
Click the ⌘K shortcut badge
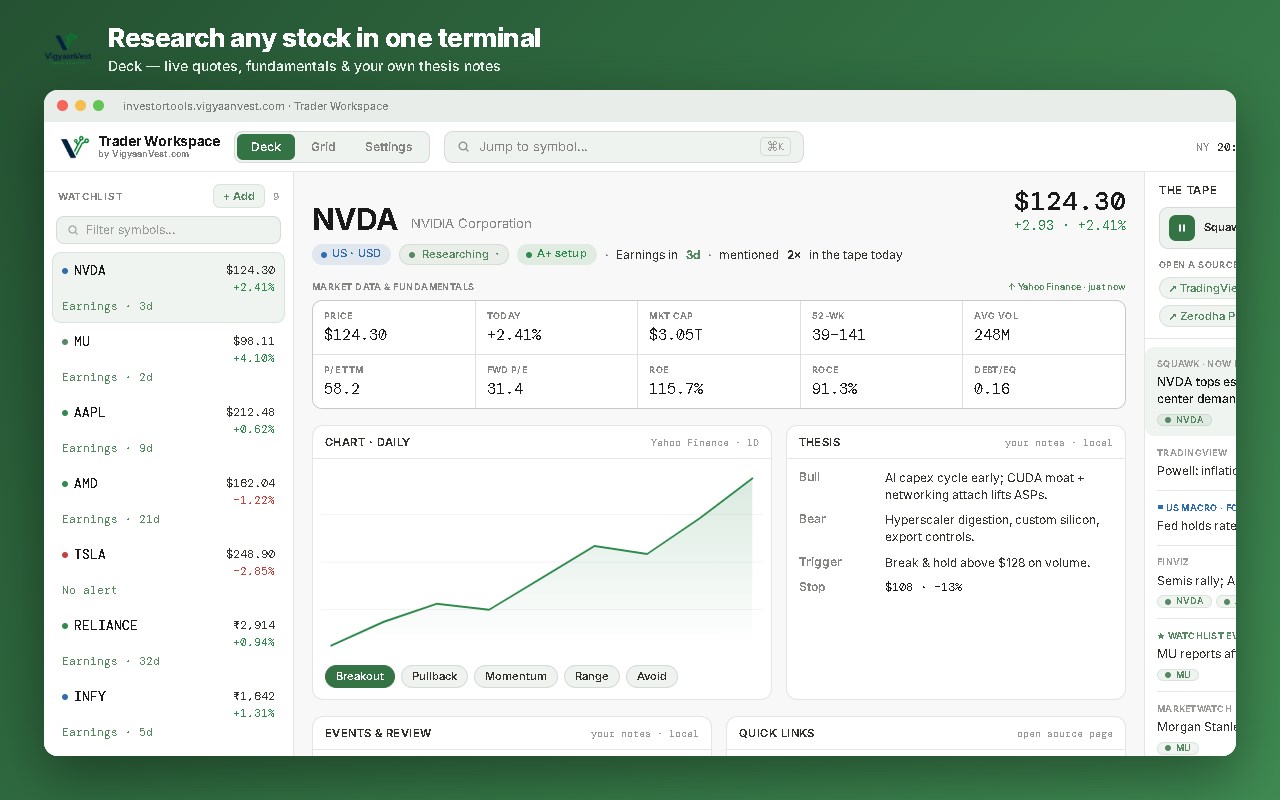click(x=775, y=147)
